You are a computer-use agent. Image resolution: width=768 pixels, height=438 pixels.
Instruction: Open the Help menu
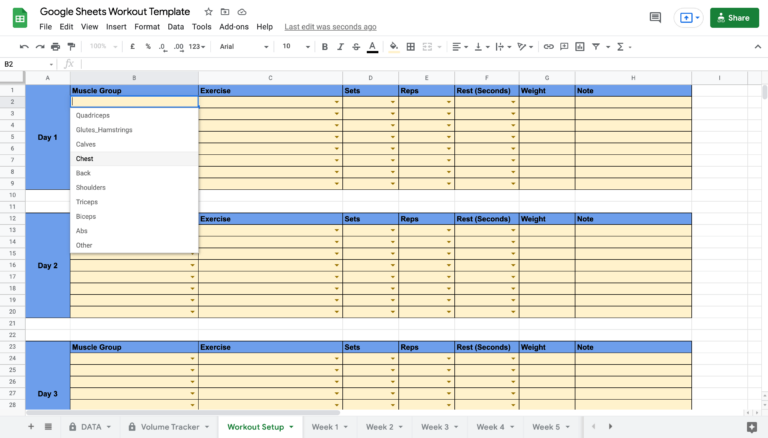pos(264,27)
